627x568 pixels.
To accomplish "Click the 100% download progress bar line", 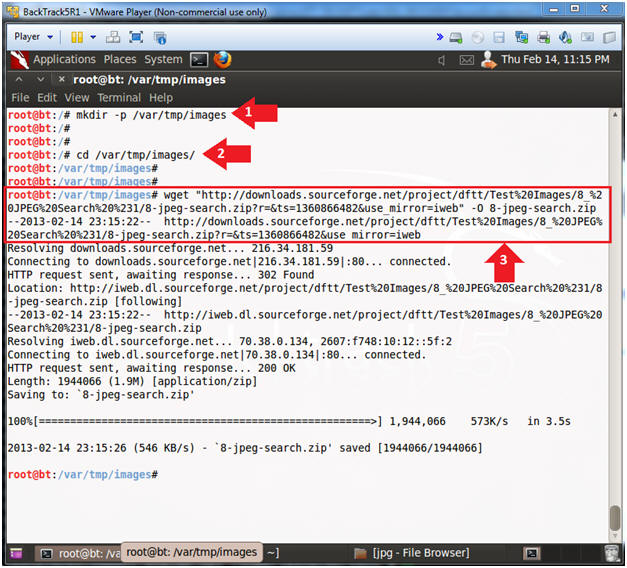I will (289, 421).
